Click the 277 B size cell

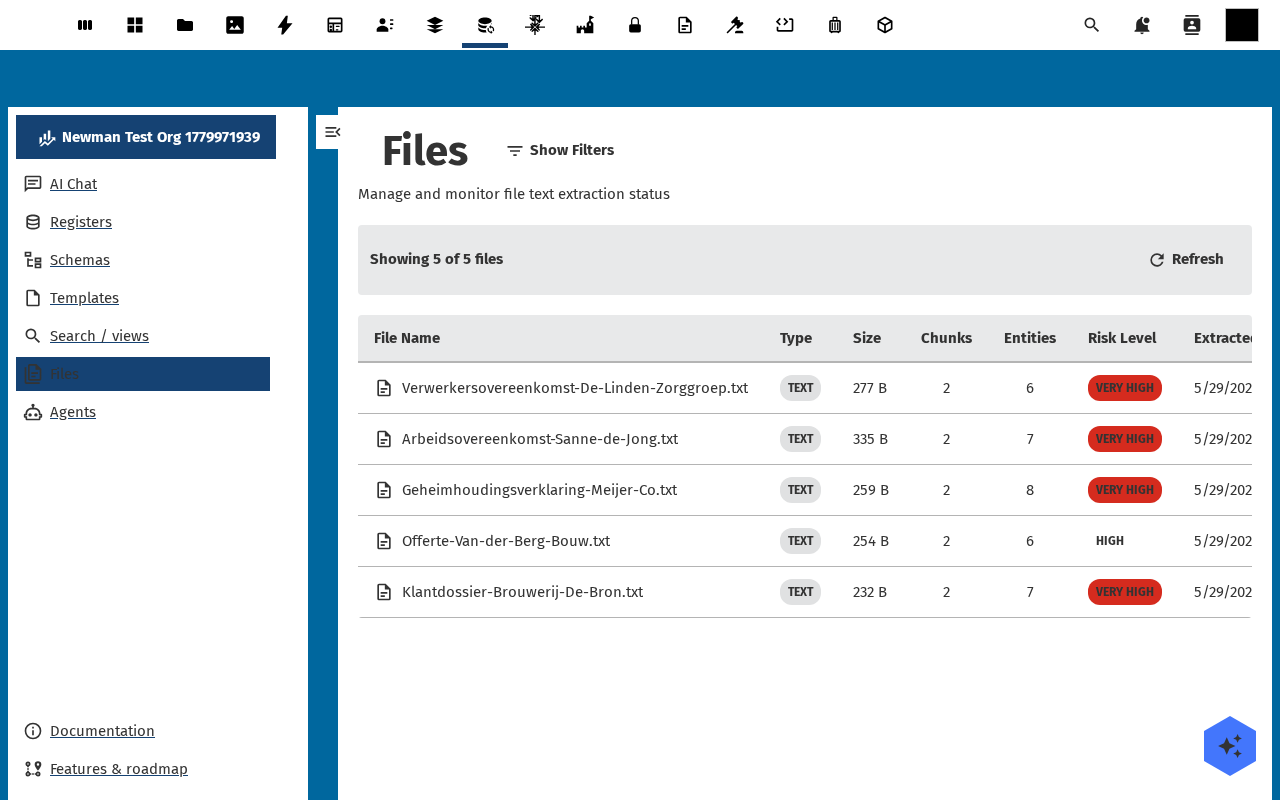tap(870, 388)
